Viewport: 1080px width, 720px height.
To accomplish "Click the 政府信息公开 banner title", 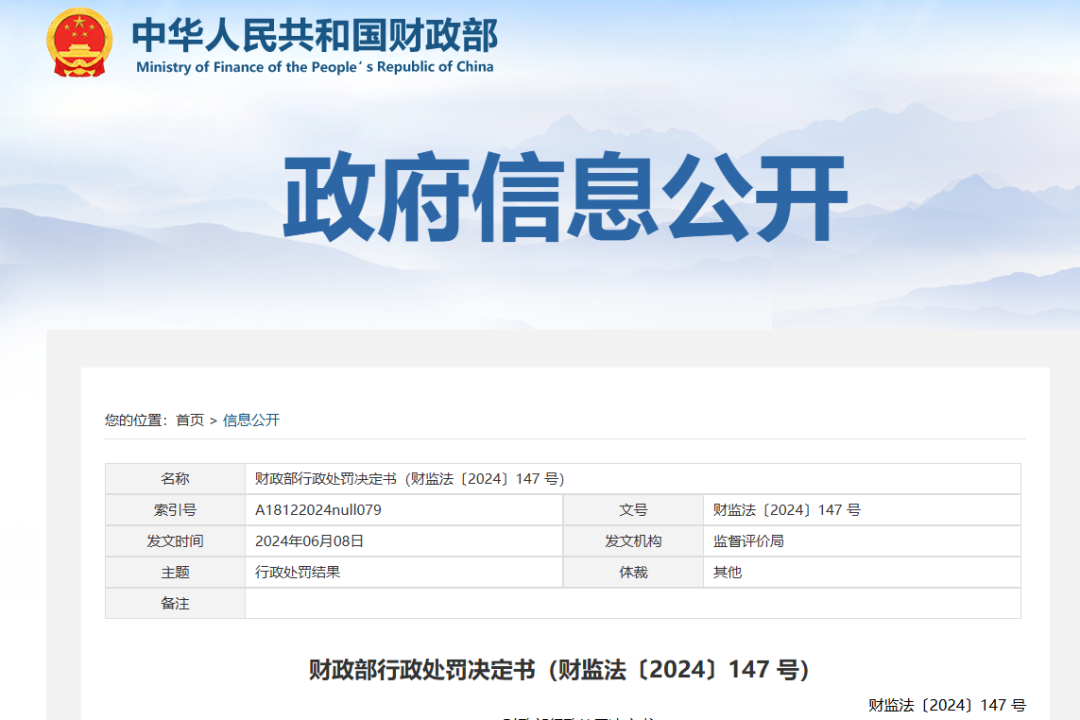I will click(x=565, y=198).
